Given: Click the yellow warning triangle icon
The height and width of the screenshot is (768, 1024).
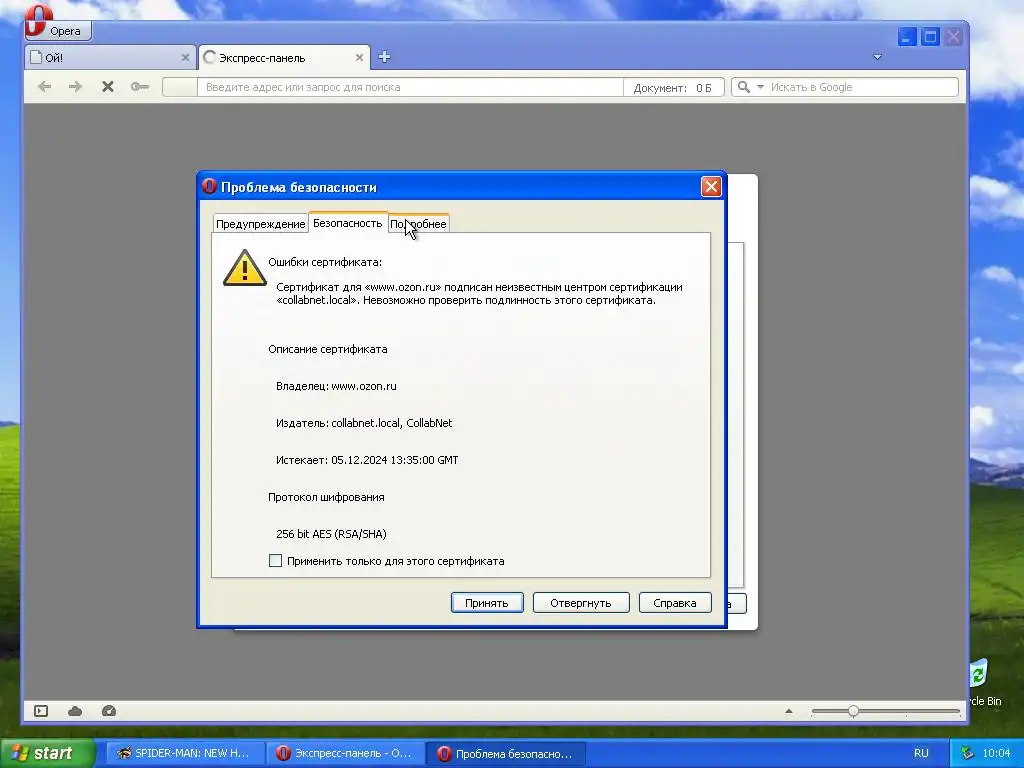Looking at the screenshot, I should click(244, 268).
